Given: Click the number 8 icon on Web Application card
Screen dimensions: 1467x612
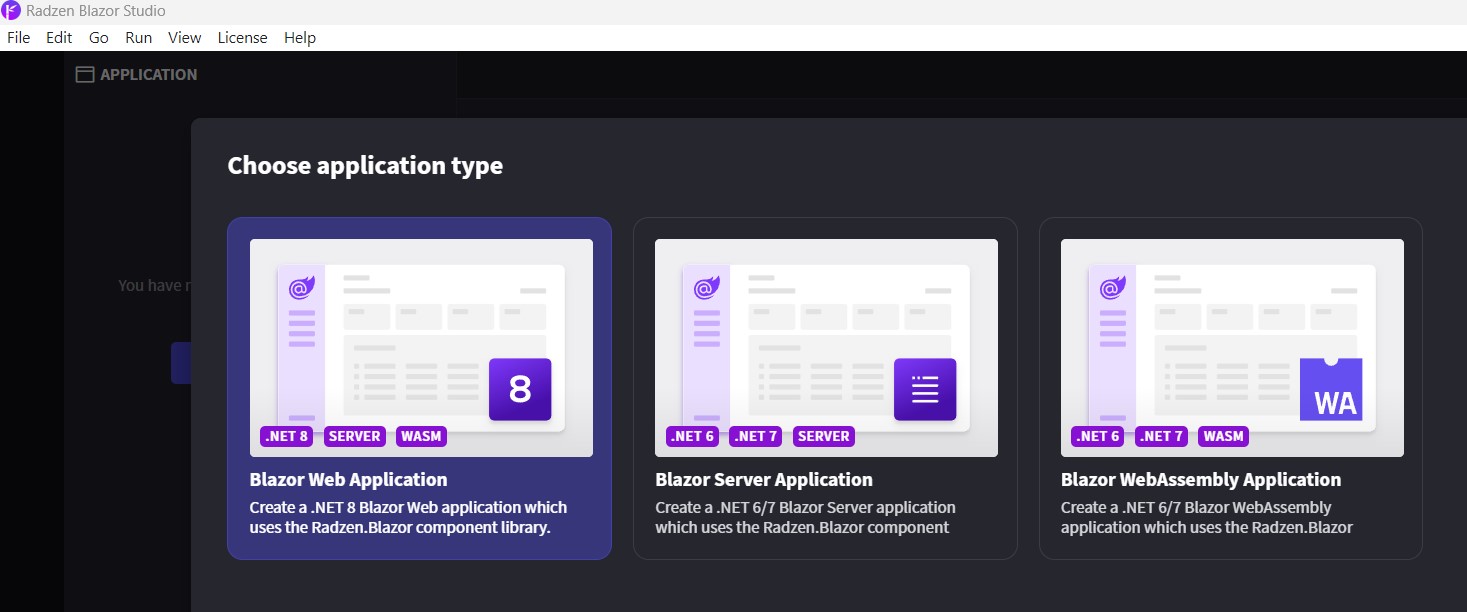Looking at the screenshot, I should coord(520,389).
